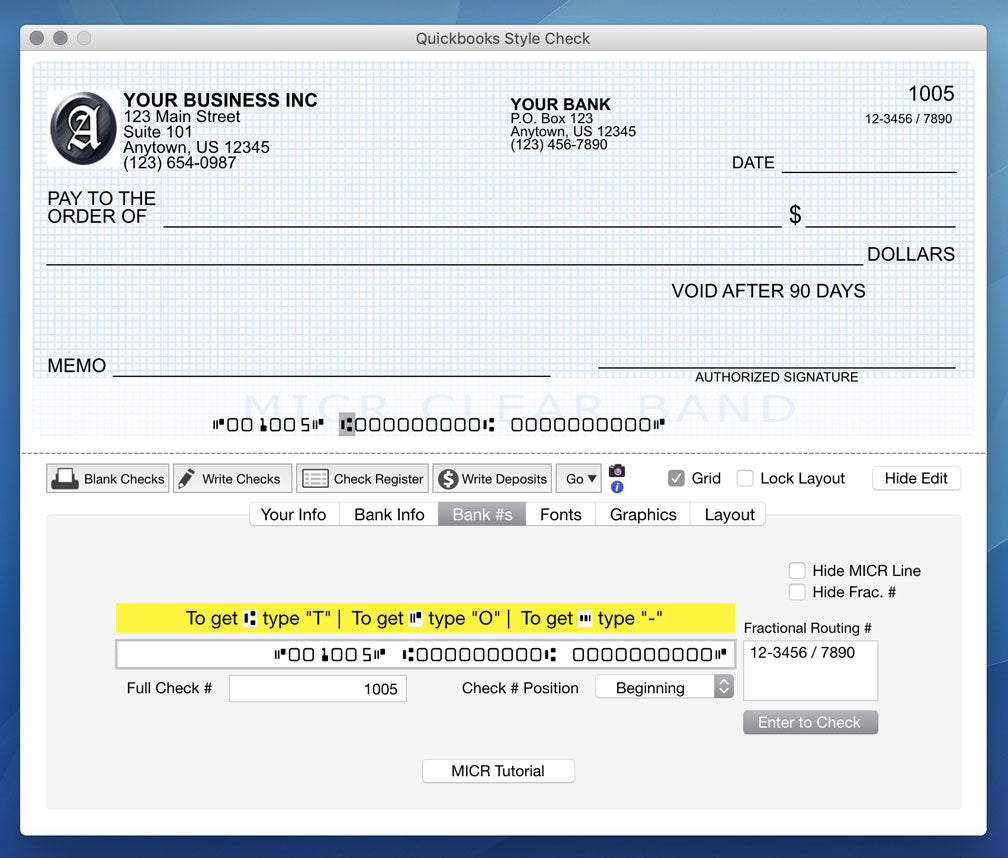Check Hide MICR Line

[797, 570]
